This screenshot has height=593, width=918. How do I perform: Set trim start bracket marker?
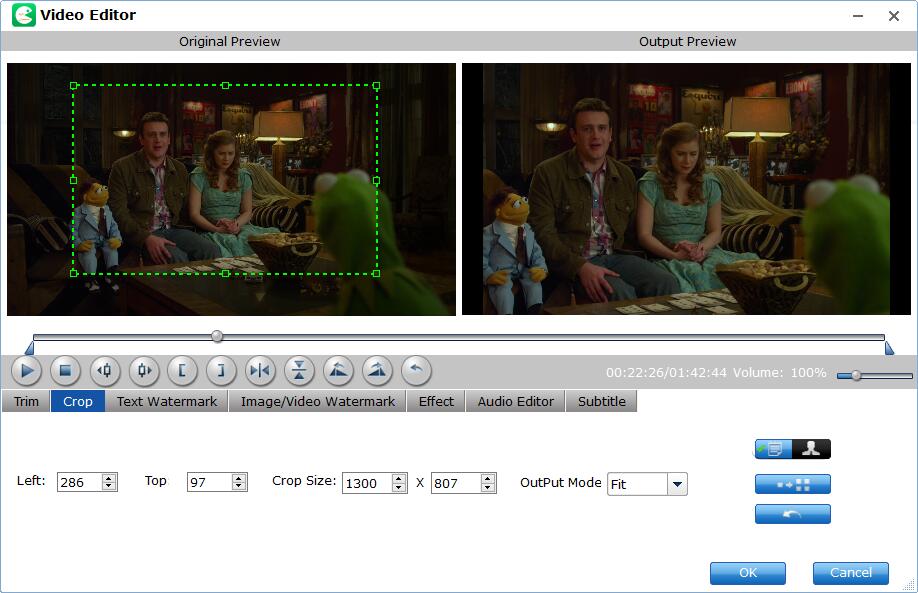182,371
